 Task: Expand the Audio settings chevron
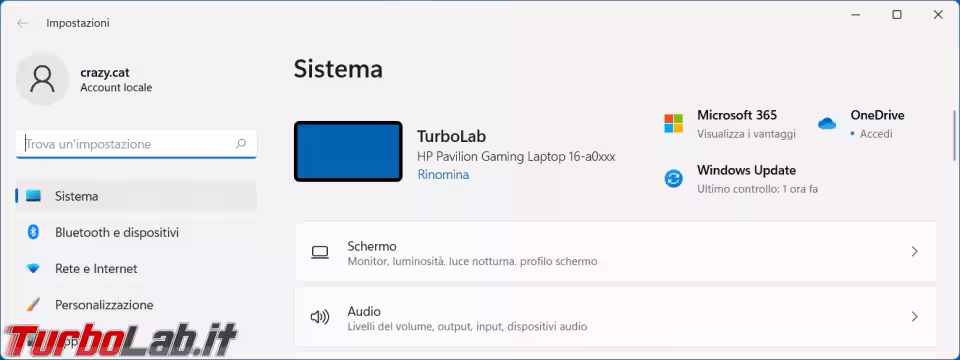[914, 317]
